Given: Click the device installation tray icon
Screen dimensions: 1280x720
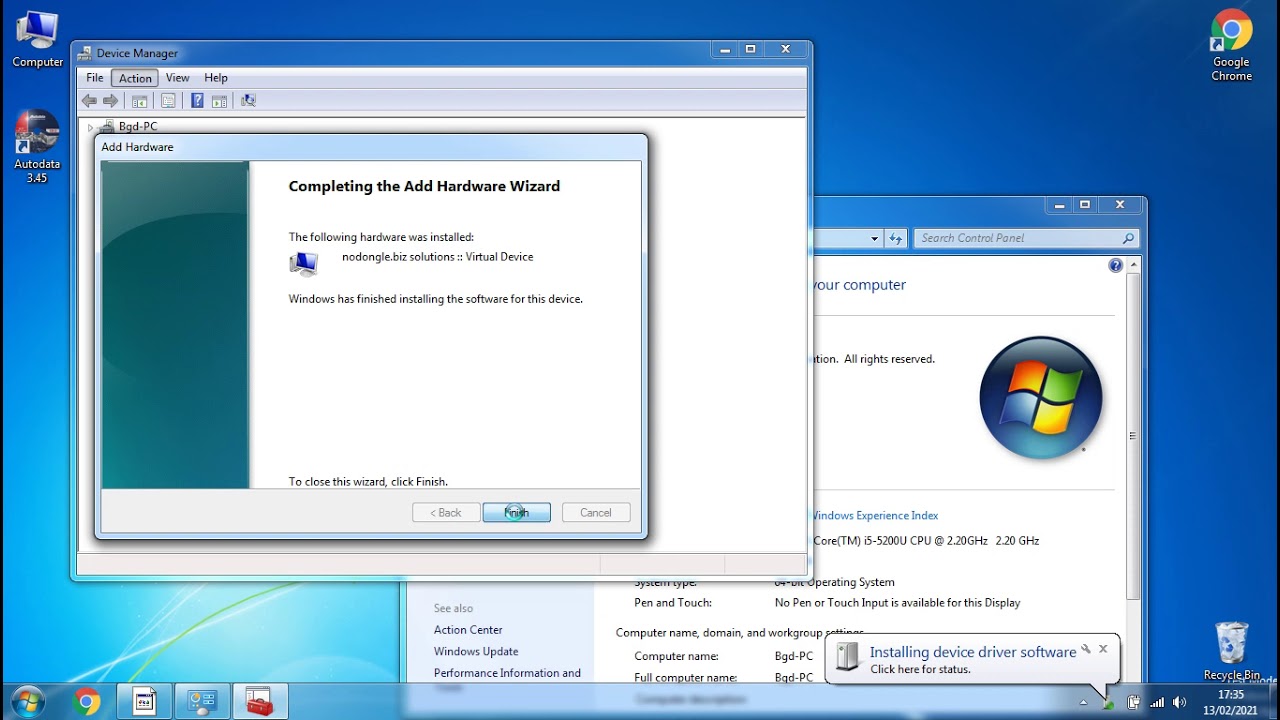Looking at the screenshot, I should point(1109,702).
